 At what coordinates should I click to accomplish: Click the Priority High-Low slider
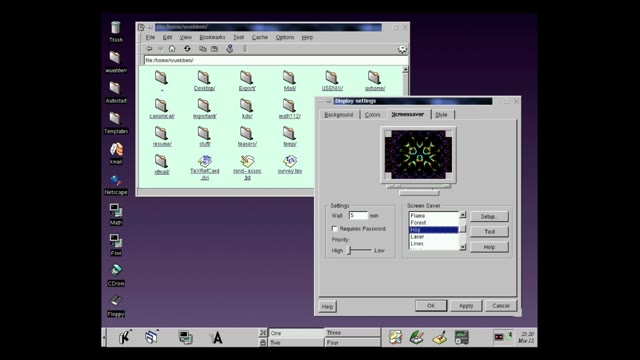(x=359, y=250)
